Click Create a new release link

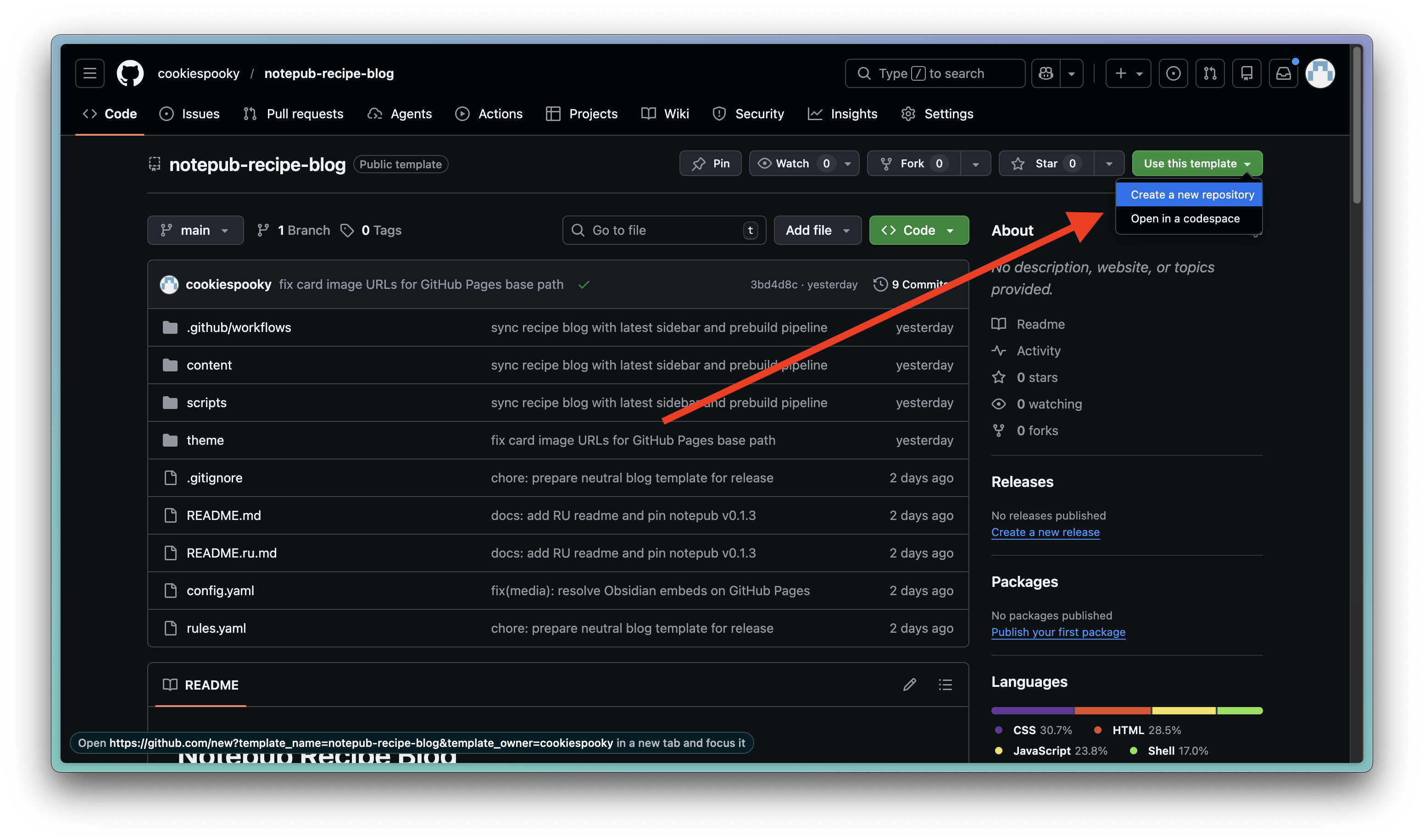click(1045, 532)
